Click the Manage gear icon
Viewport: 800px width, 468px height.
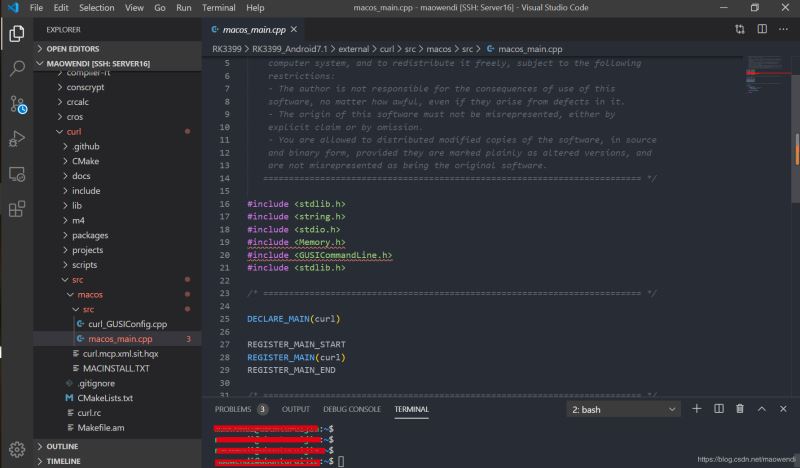click(x=17, y=448)
